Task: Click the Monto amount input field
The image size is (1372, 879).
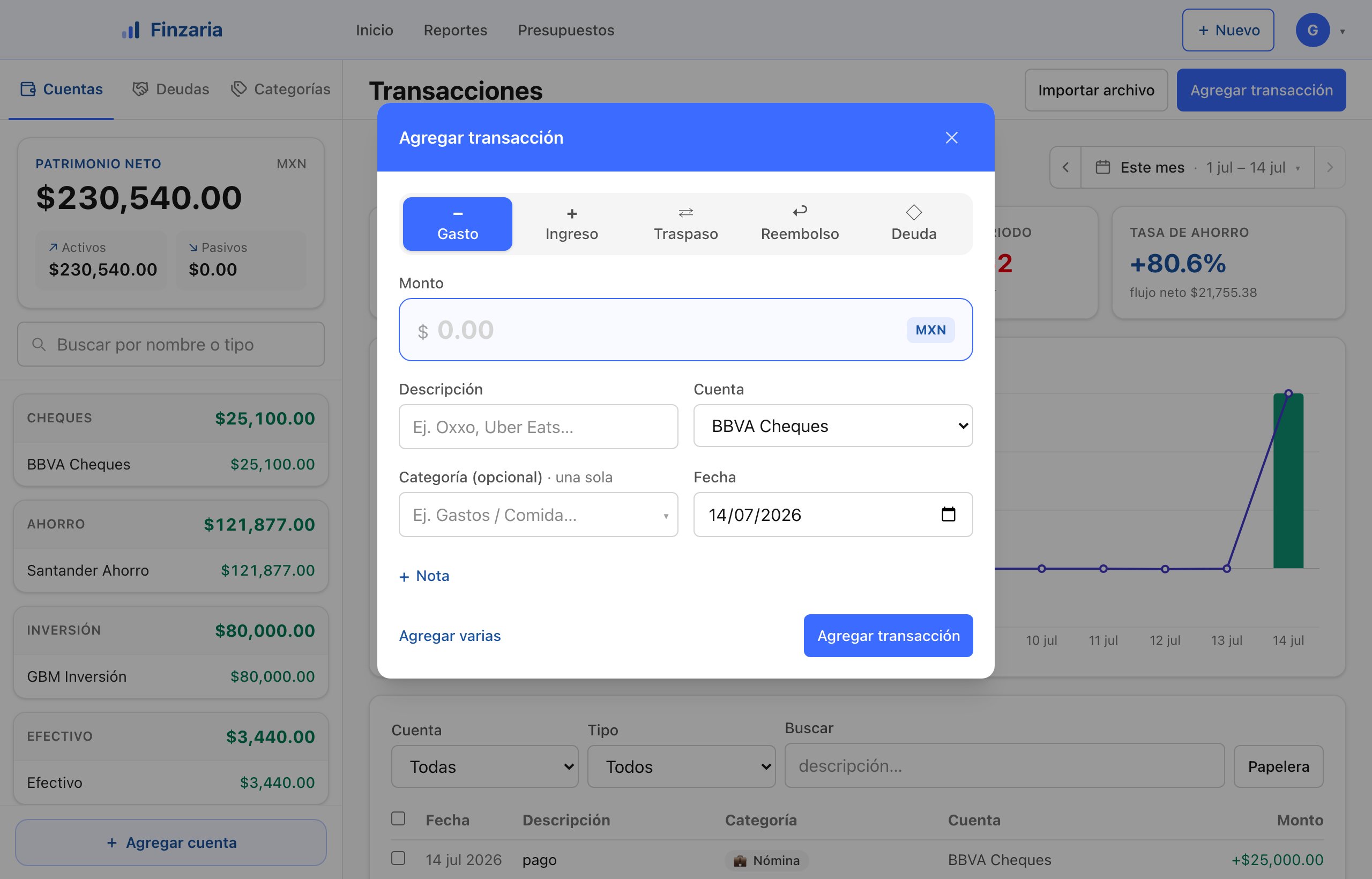Action: coord(685,329)
